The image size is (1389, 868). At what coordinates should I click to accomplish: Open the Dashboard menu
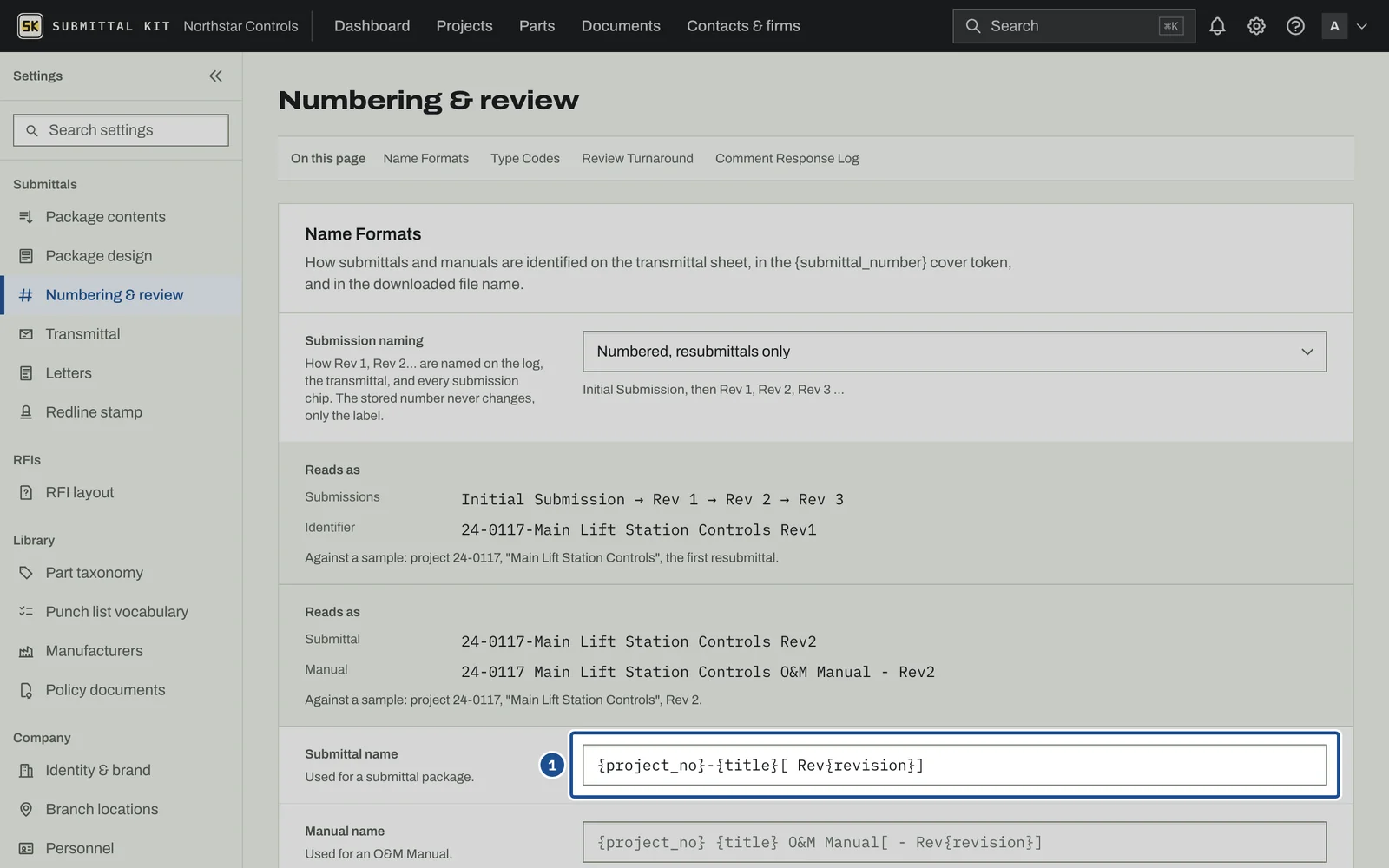coord(372,26)
